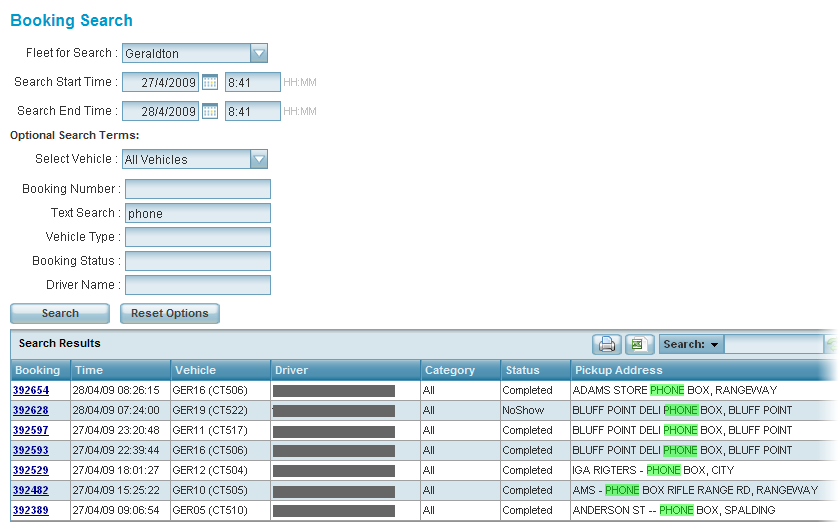The width and height of the screenshot is (839, 529).
Task: Export results to Excel
Action: coord(639,345)
